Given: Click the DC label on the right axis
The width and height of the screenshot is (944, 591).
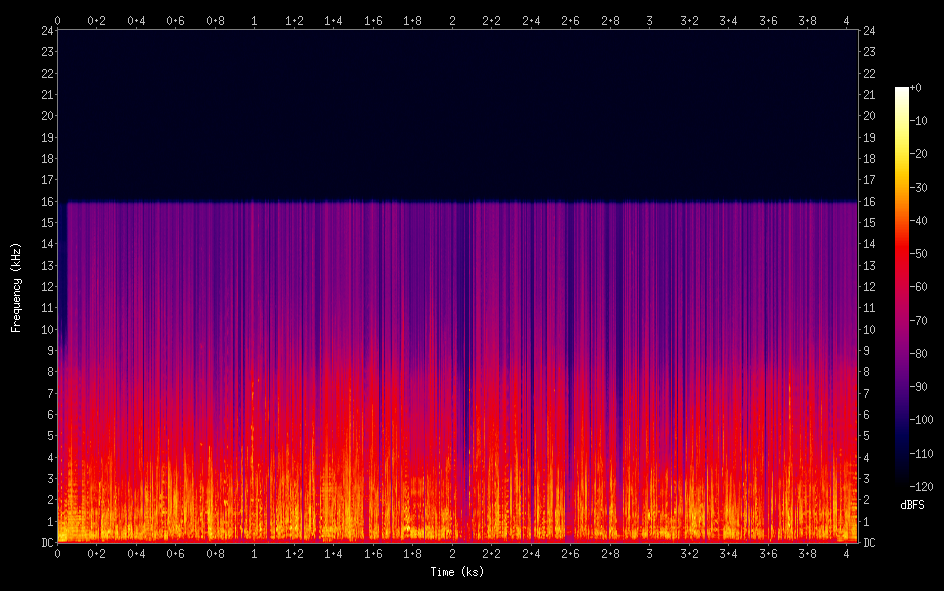Looking at the screenshot, I should tap(869, 543).
